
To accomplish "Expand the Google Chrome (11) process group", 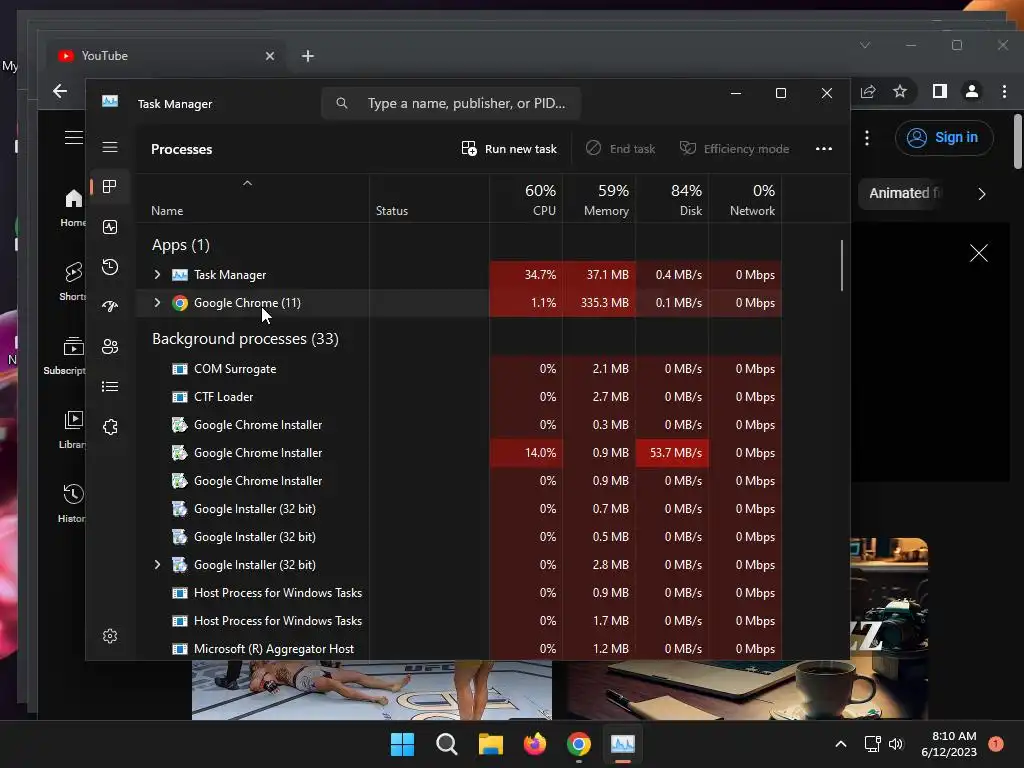I will [x=157, y=303].
